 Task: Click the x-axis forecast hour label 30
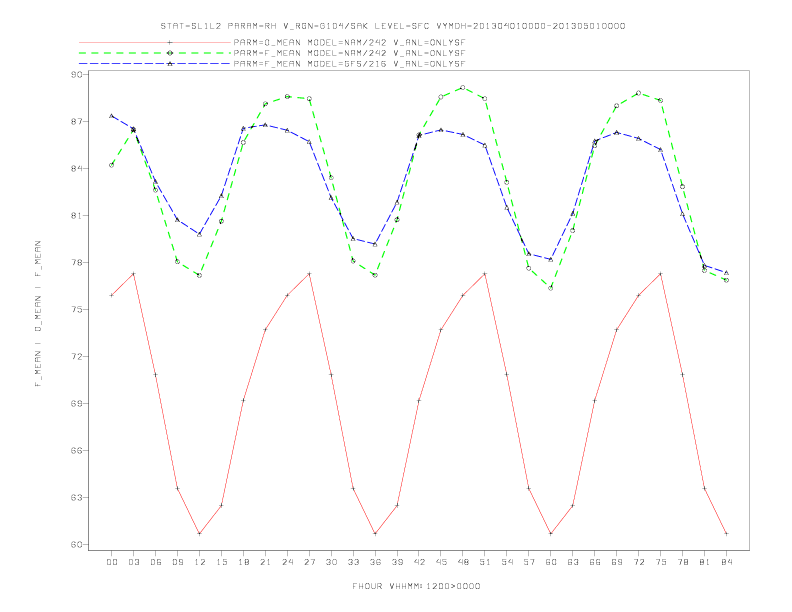point(331,562)
